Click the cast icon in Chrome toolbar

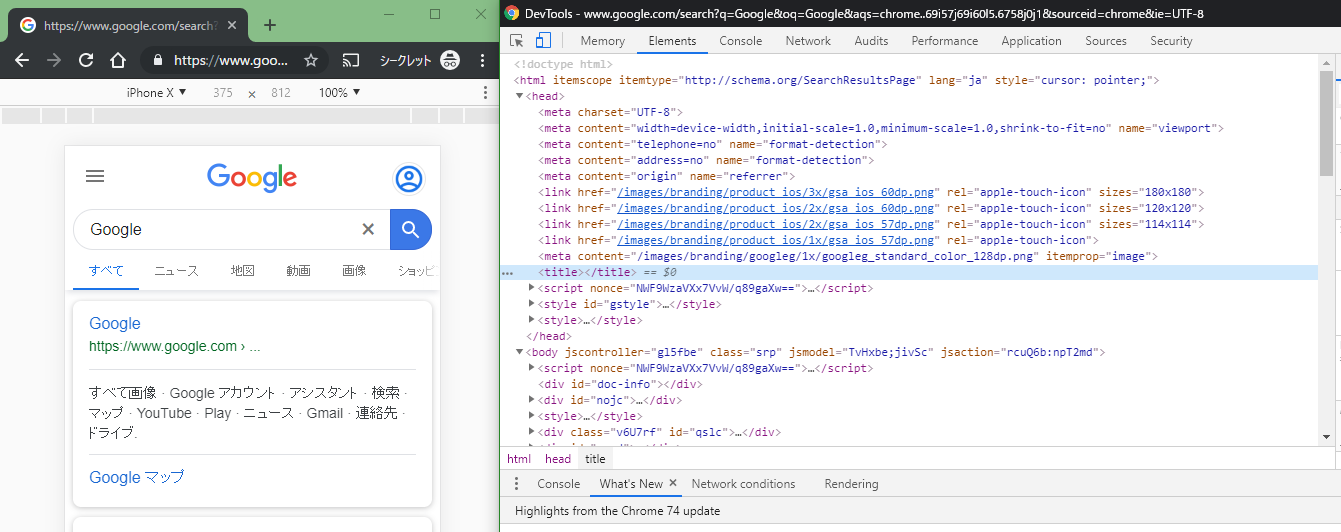pyautogui.click(x=351, y=60)
